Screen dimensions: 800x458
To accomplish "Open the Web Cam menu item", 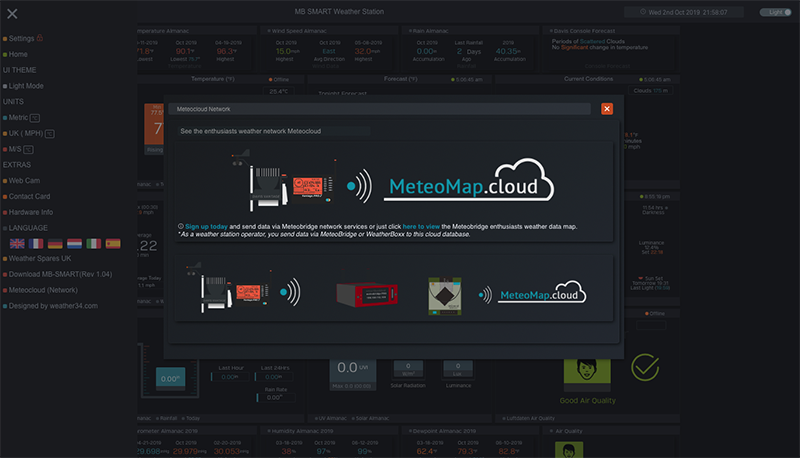I will pyautogui.click(x=24, y=180).
